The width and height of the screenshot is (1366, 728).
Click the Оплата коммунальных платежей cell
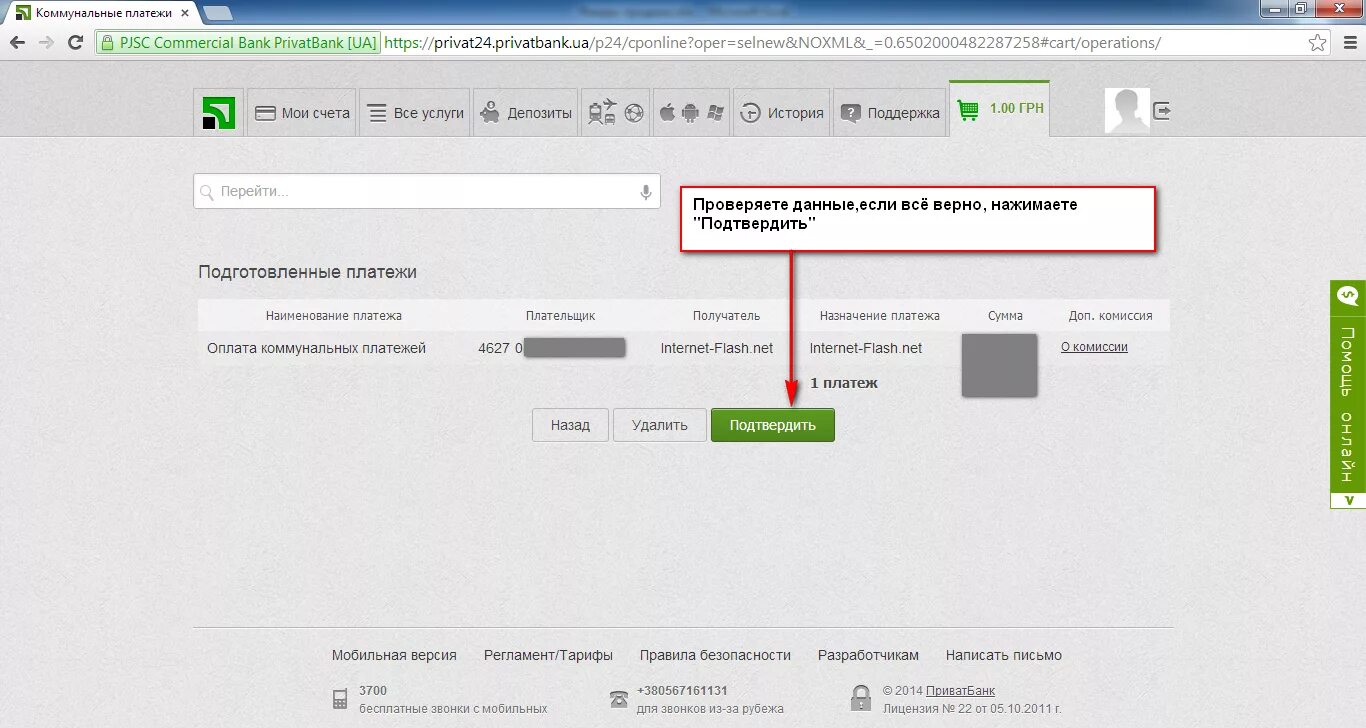tap(316, 348)
